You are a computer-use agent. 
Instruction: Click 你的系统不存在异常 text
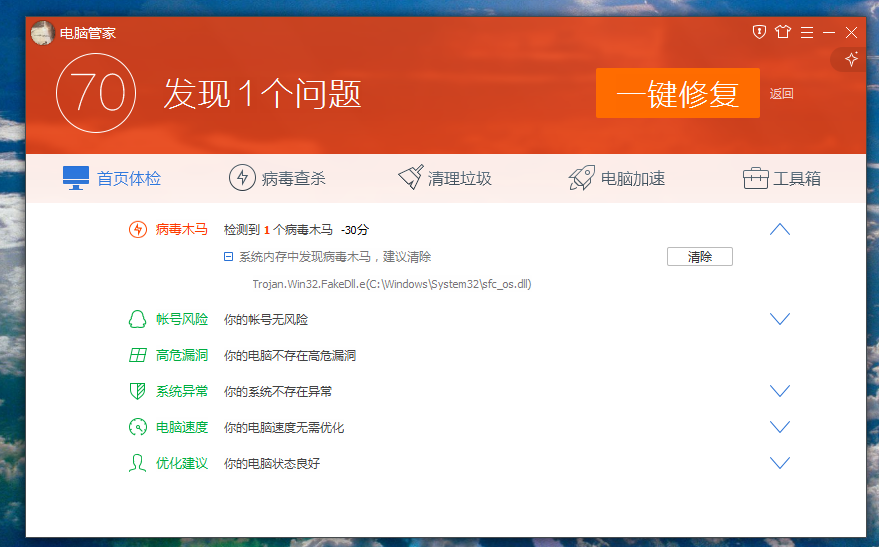[277, 391]
